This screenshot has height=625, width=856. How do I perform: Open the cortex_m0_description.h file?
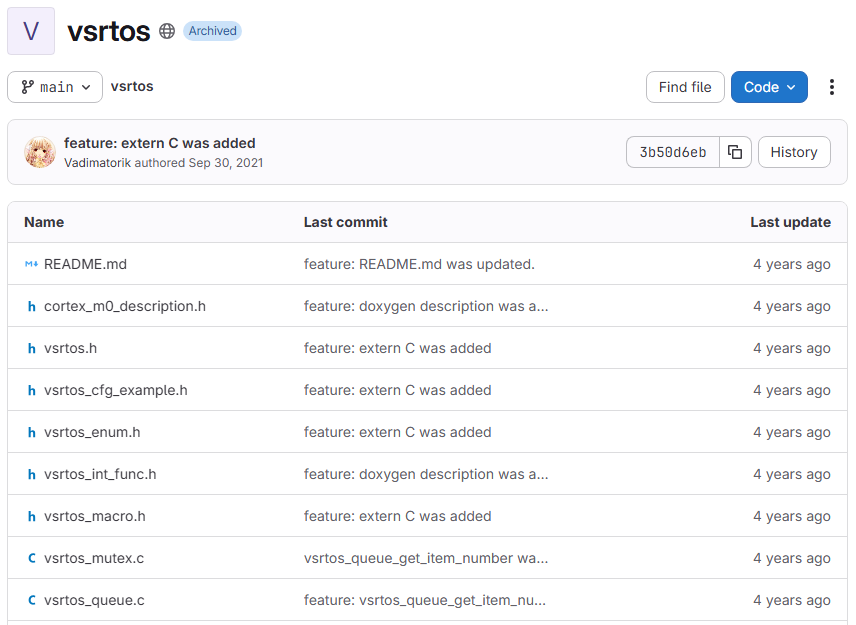(125, 306)
